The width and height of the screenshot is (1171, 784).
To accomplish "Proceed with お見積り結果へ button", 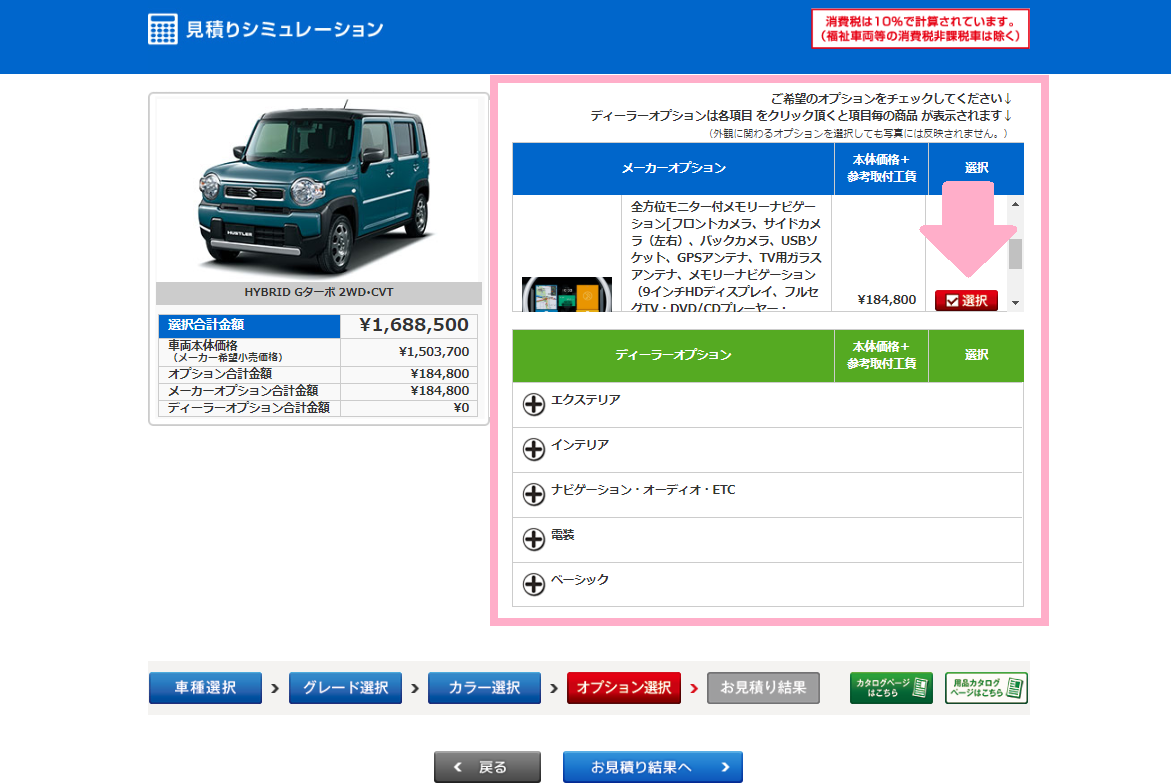I will 653,767.
